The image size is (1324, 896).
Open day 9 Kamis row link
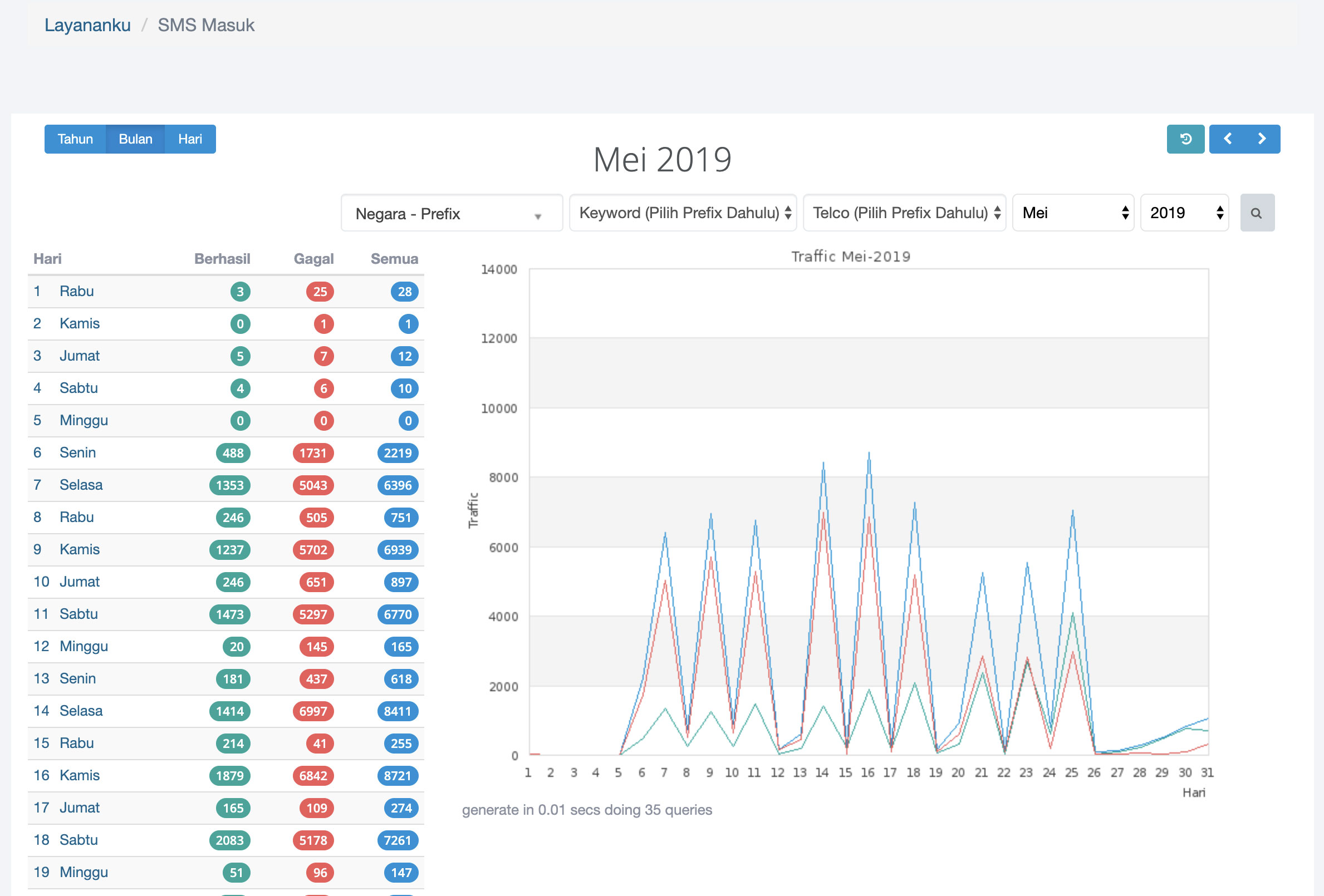coord(79,550)
